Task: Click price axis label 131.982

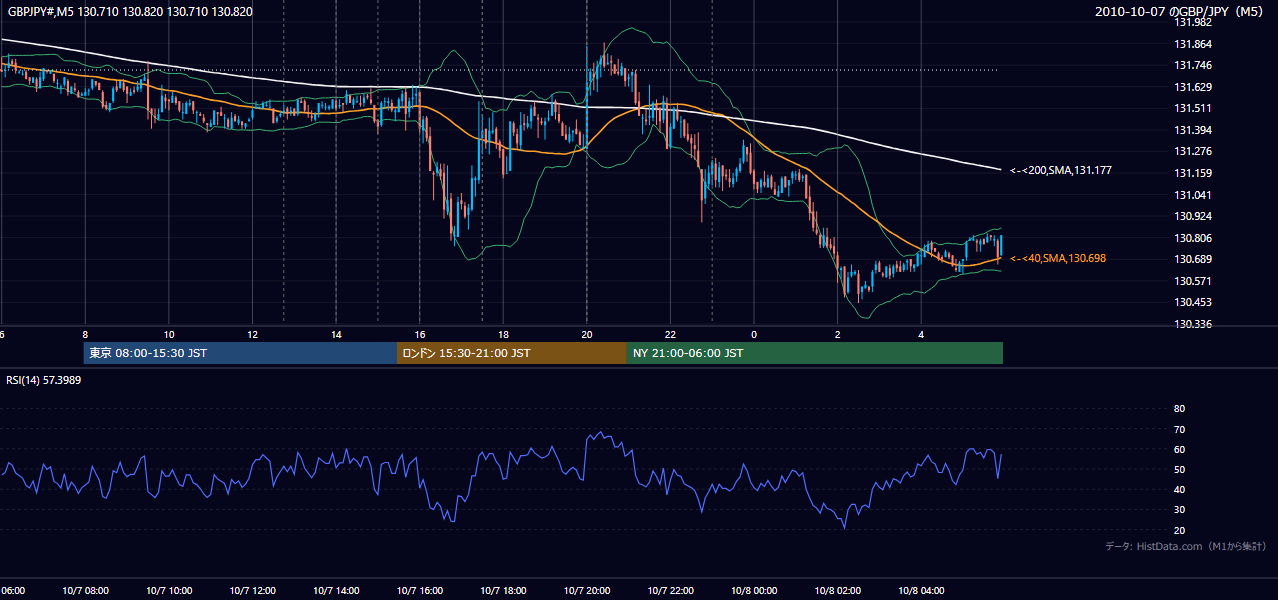Action: [x=1191, y=22]
